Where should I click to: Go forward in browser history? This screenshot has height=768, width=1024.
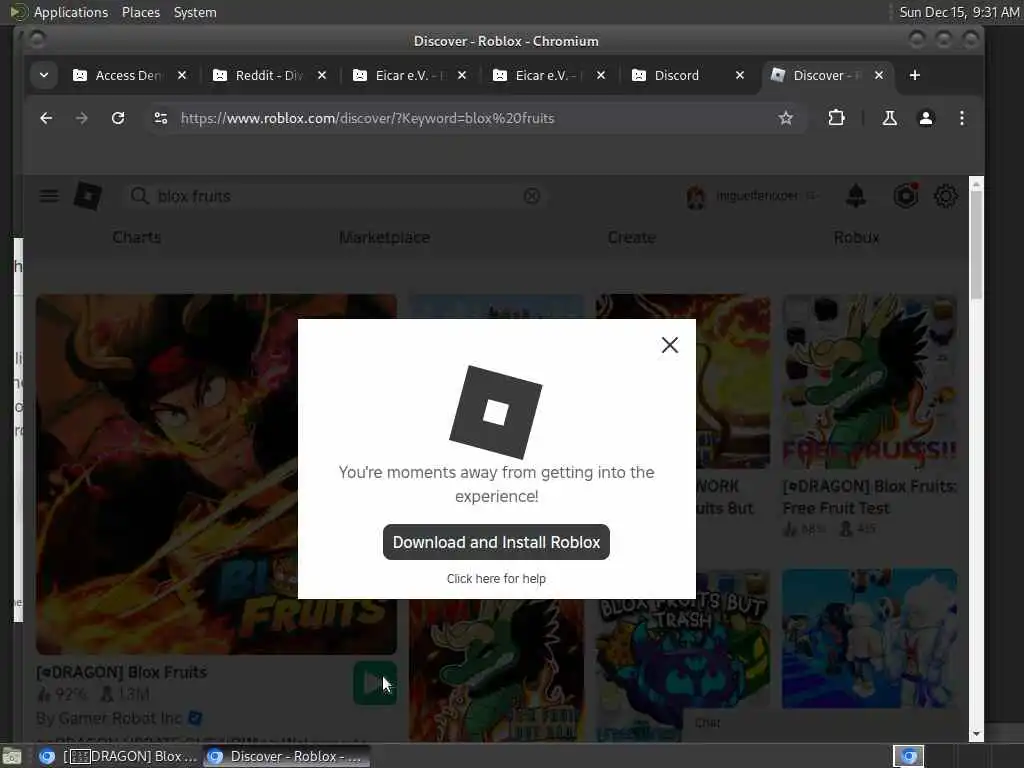[82, 118]
